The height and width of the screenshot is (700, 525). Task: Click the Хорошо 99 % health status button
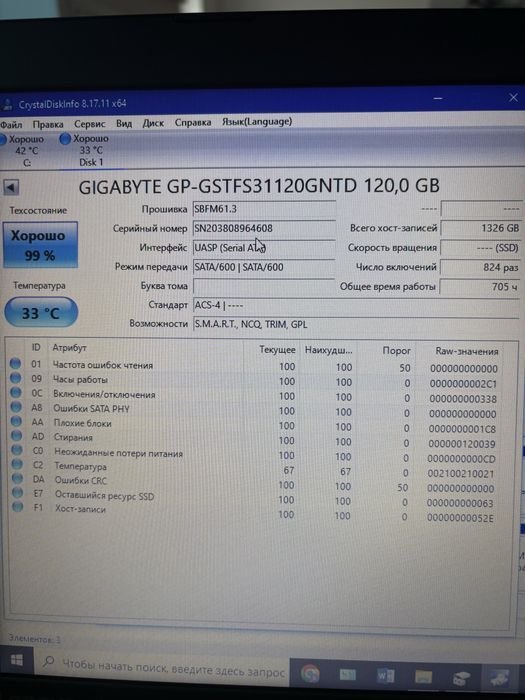tap(40, 245)
